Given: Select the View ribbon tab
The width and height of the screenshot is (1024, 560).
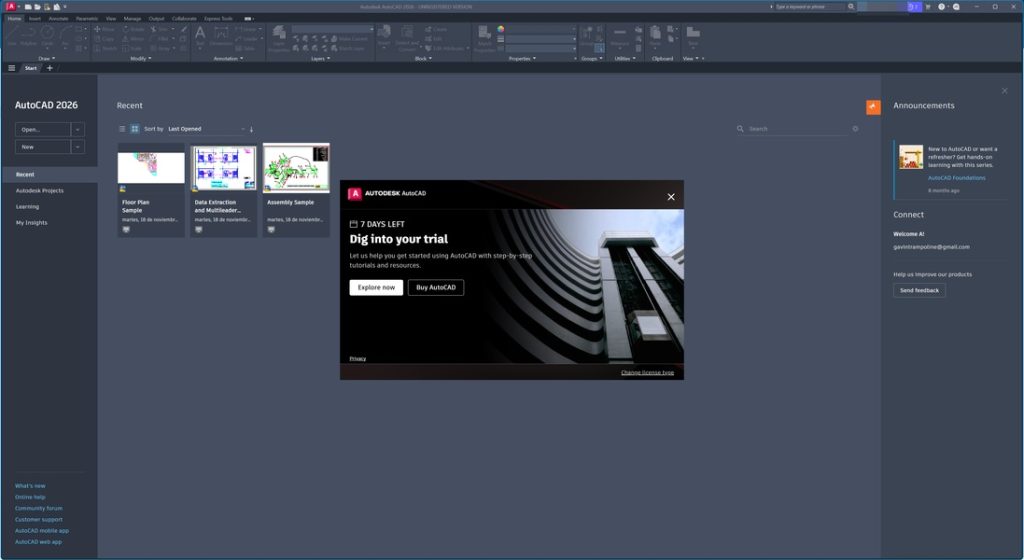Looking at the screenshot, I should 111,18.
